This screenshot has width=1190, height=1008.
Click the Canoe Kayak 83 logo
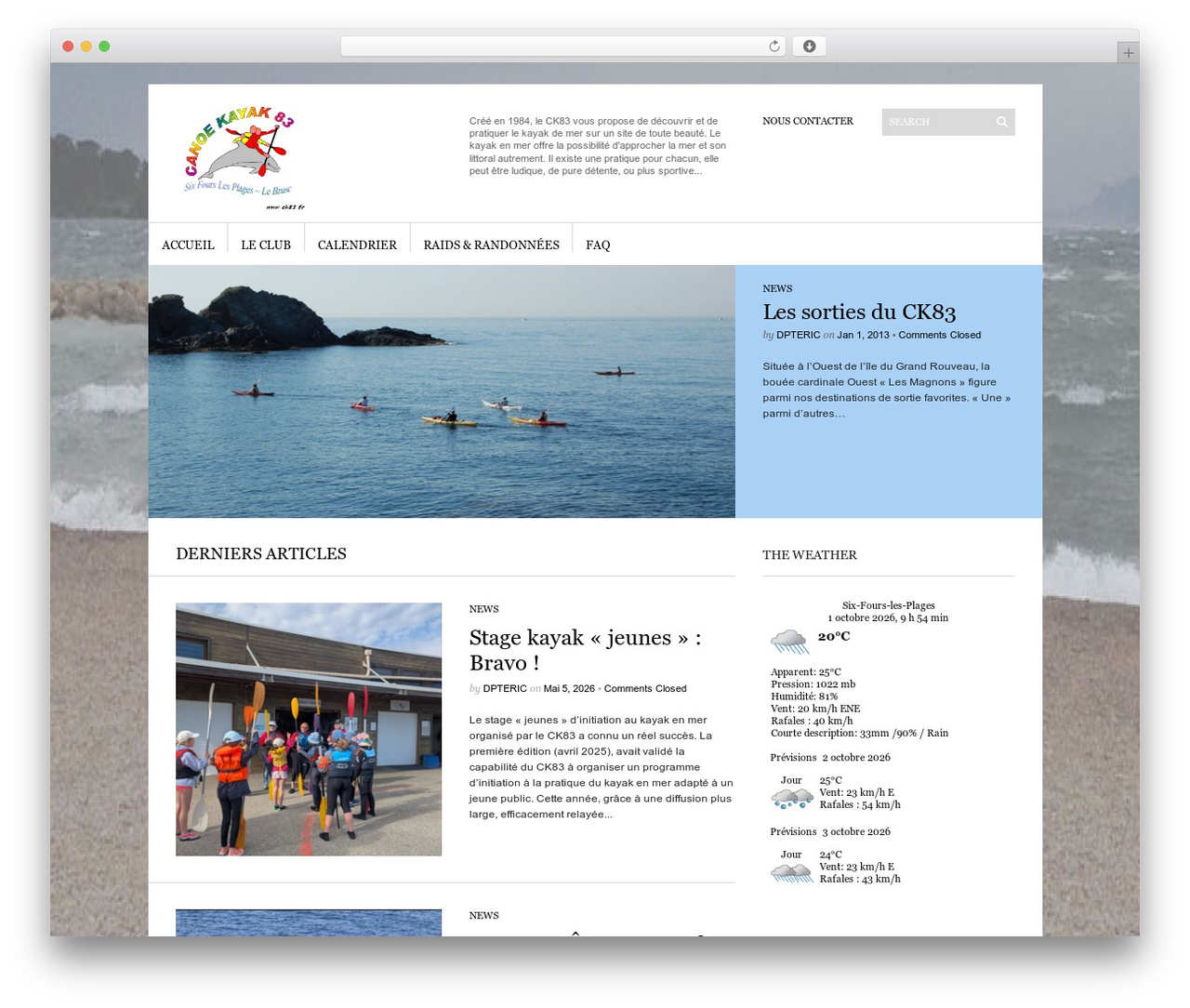point(240,157)
